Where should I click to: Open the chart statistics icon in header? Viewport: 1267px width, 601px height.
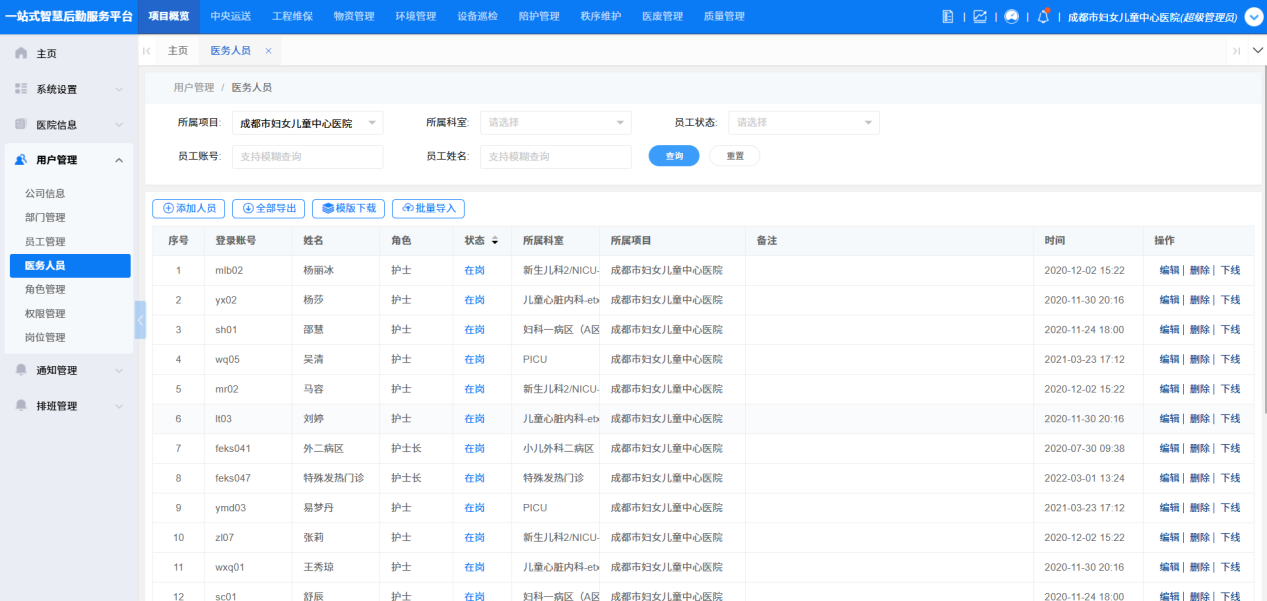[x=979, y=17]
